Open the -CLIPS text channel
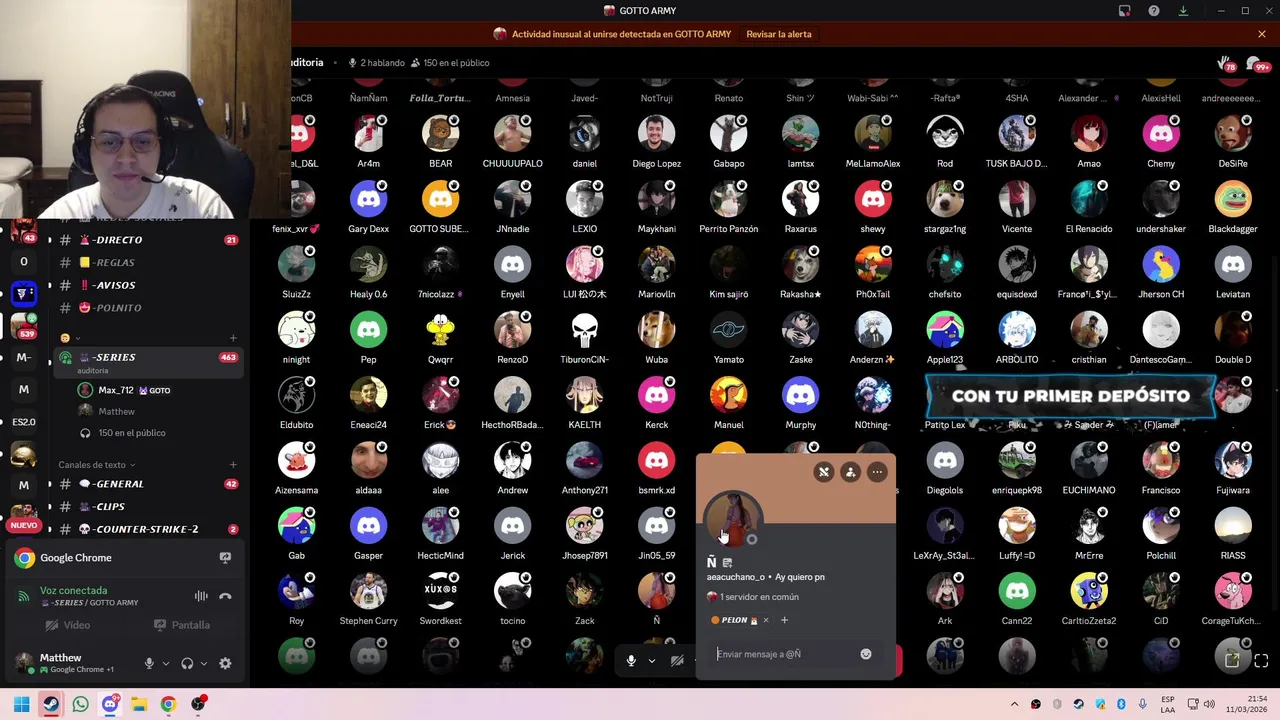Viewport: 1280px width, 720px height. click(150, 507)
